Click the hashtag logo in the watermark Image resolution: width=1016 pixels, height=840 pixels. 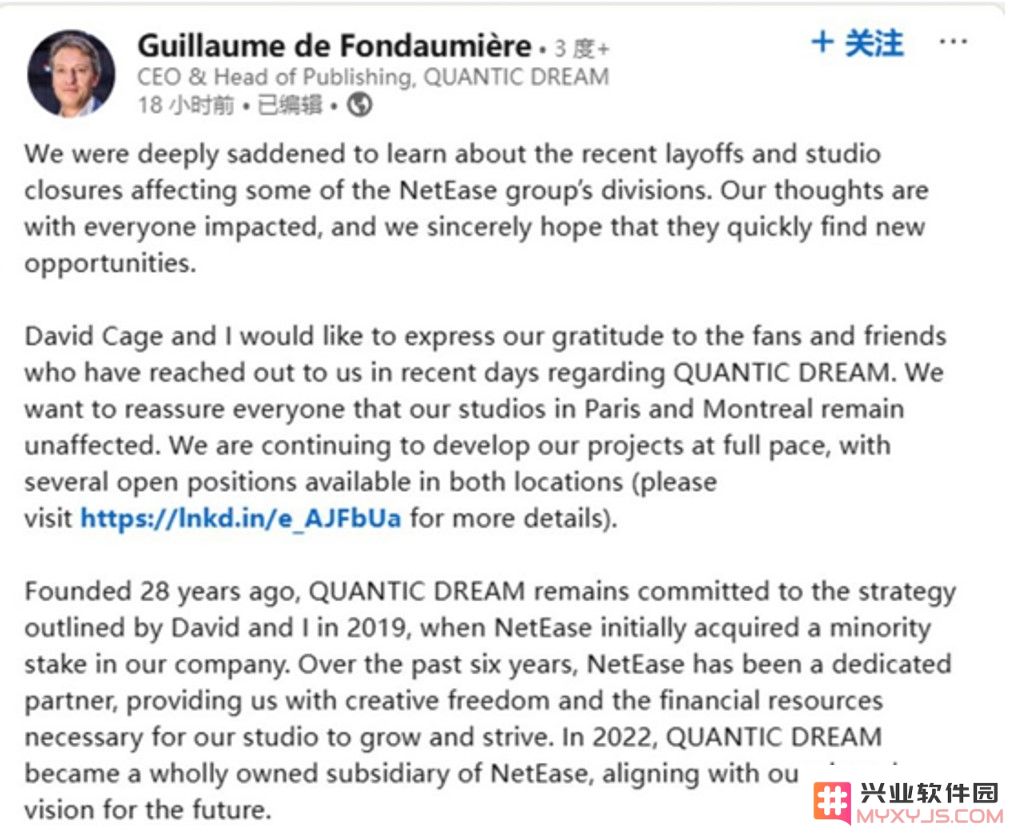tap(832, 802)
